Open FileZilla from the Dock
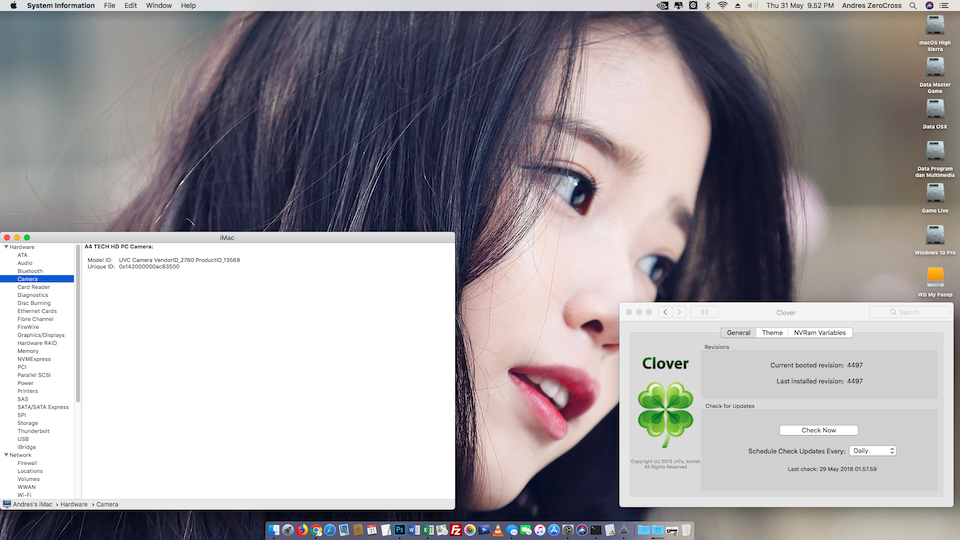Viewport: 960px width, 540px height. 456,530
